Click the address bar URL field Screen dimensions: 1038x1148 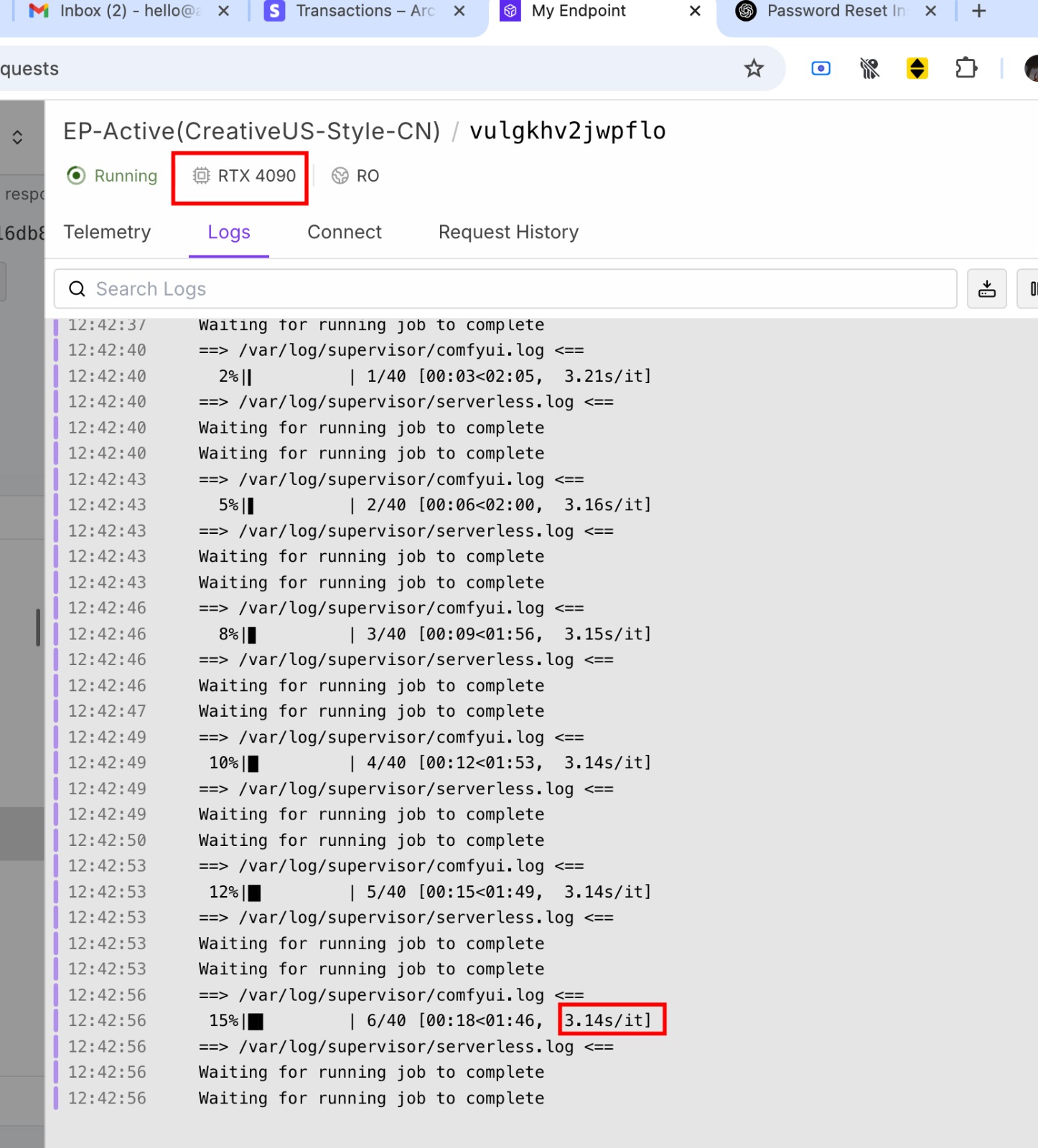click(359, 69)
